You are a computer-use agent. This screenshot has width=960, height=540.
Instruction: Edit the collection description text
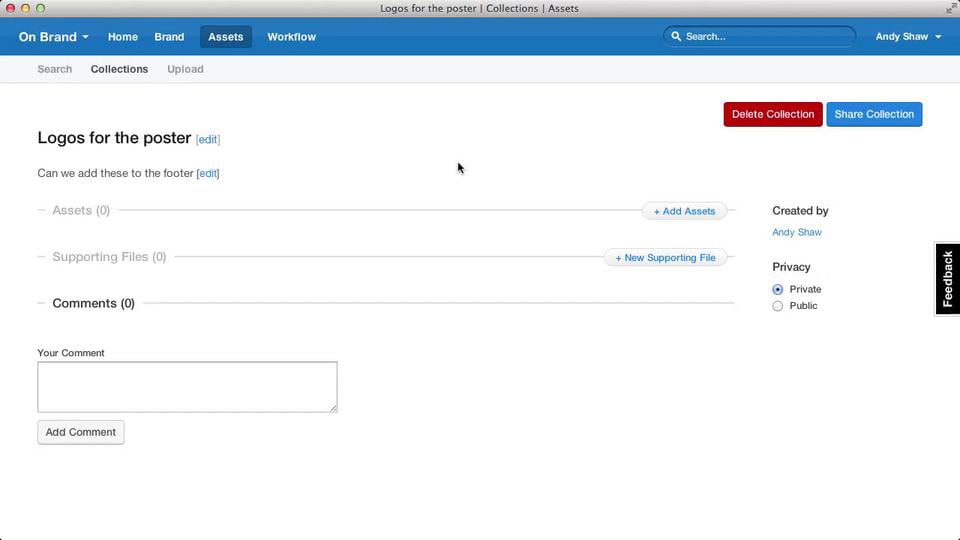pyautogui.click(x=208, y=173)
